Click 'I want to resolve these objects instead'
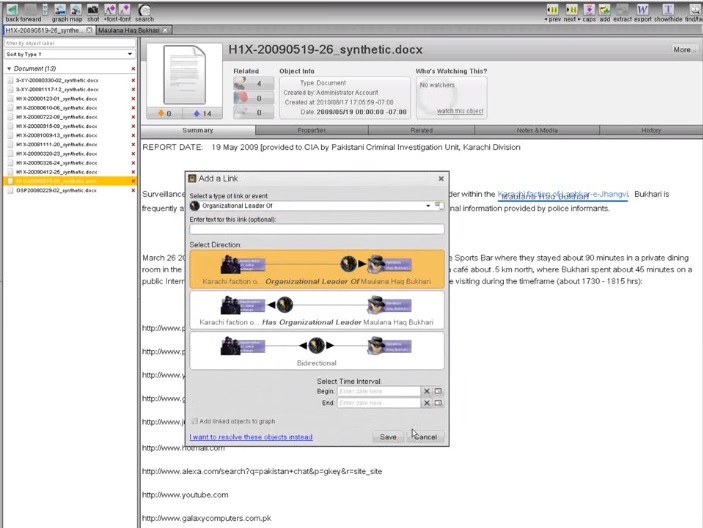 [x=251, y=437]
